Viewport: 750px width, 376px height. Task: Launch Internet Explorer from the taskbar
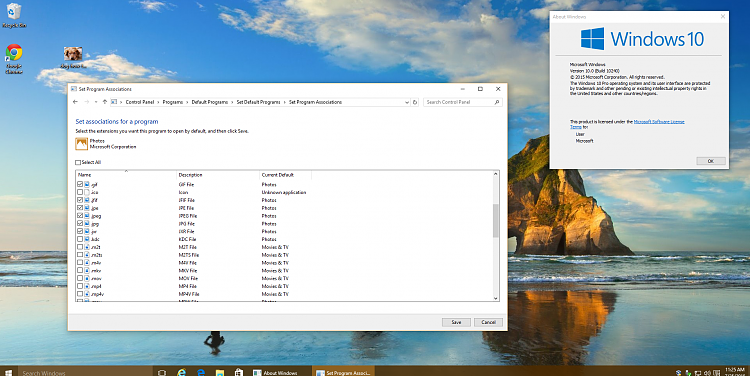point(182,372)
